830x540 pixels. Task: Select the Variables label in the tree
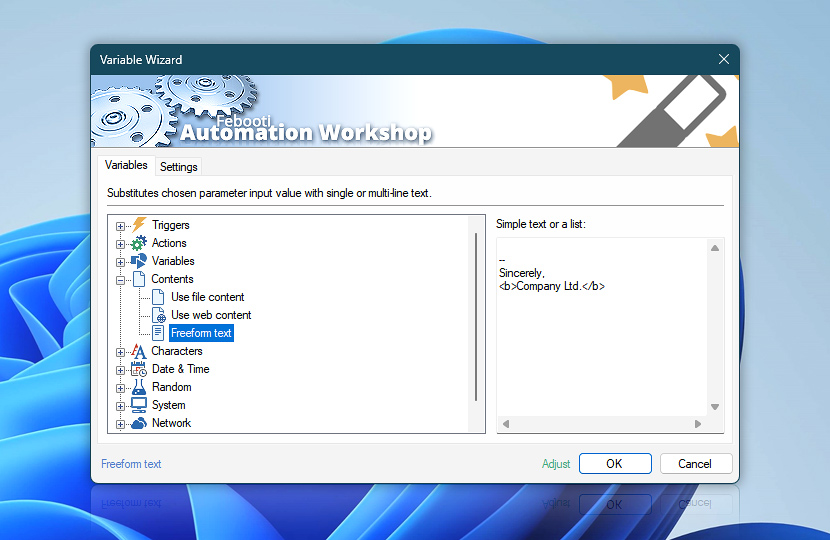point(173,261)
